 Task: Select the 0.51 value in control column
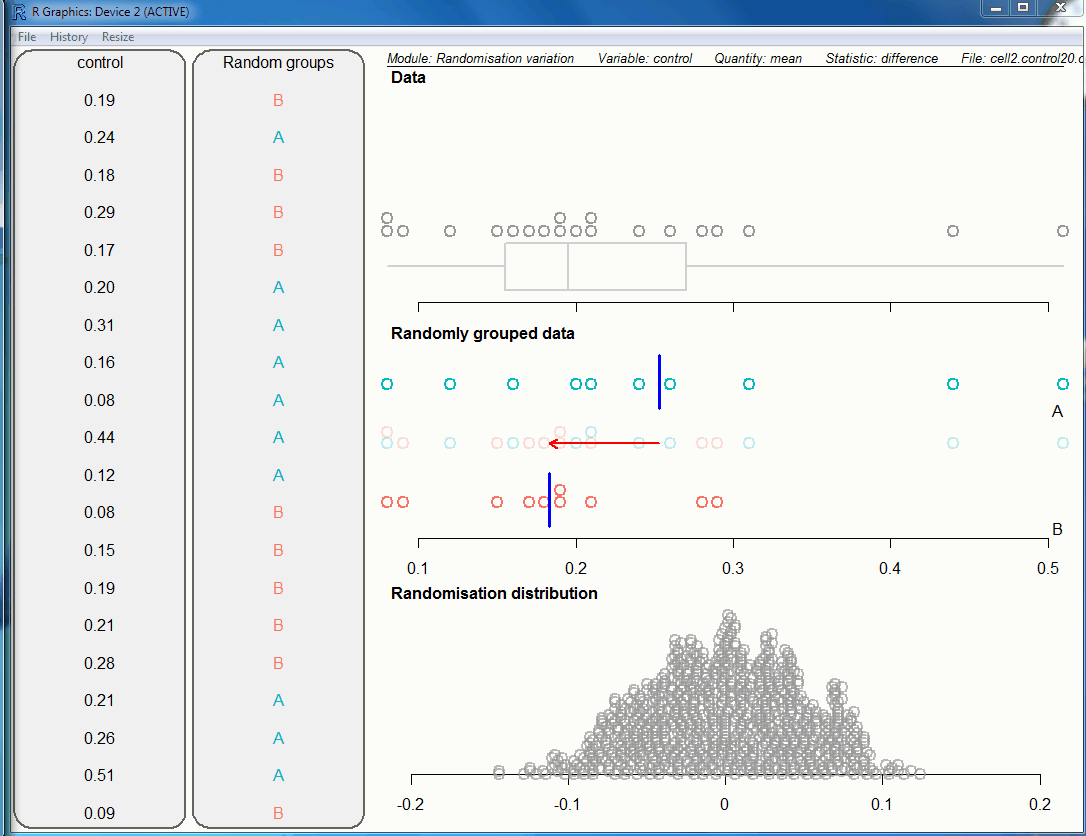coord(100,775)
